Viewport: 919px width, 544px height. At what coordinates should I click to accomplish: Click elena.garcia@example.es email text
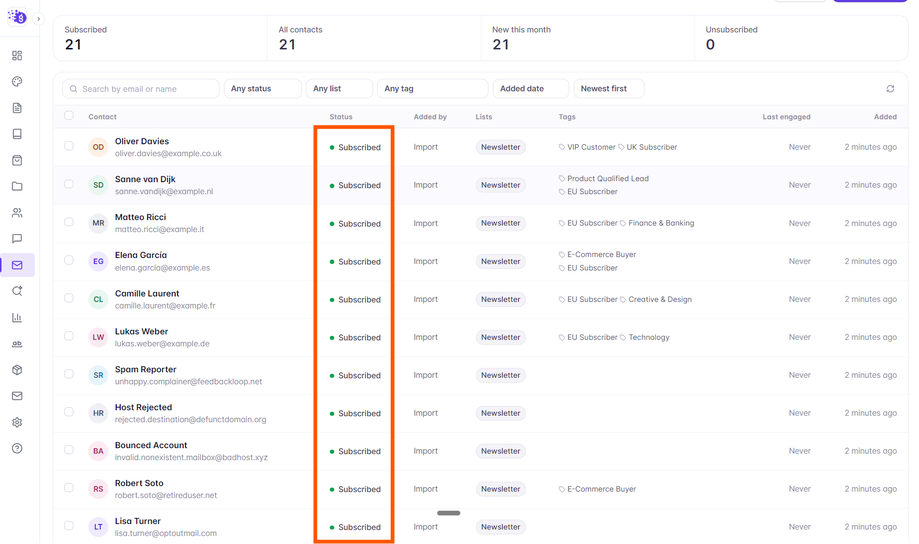162,268
